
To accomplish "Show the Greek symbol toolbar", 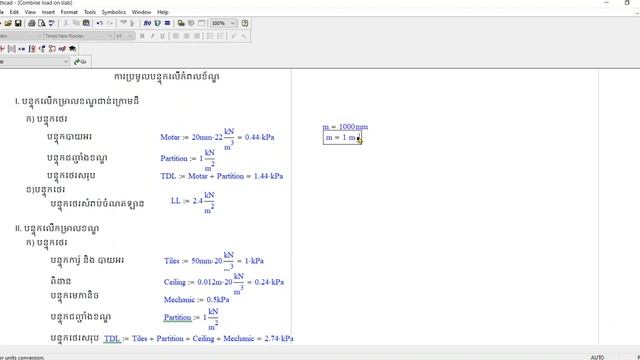I will [62, 49].
